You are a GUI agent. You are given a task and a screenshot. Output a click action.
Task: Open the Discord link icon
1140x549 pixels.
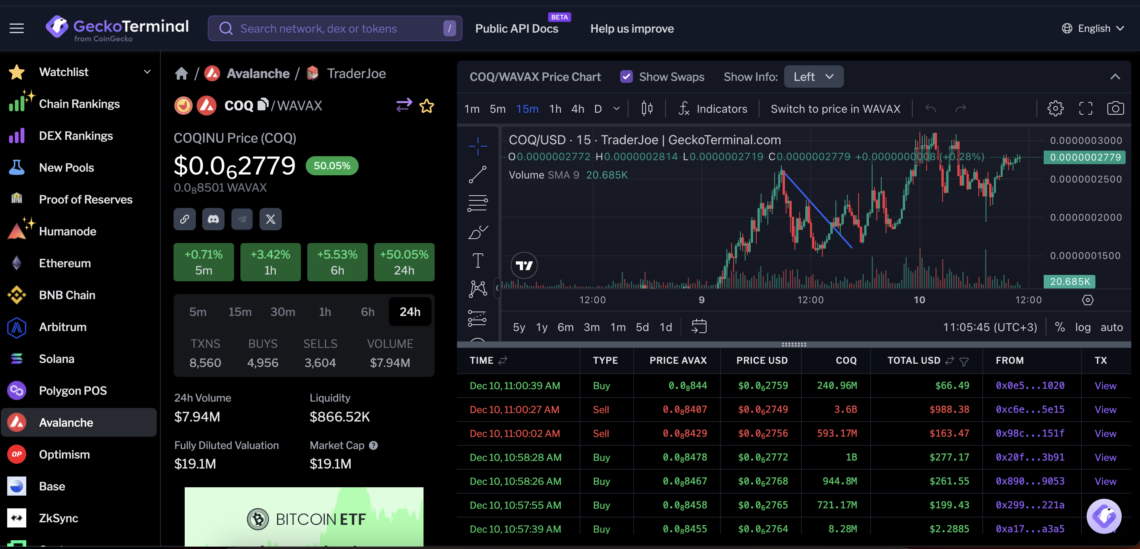coord(213,218)
